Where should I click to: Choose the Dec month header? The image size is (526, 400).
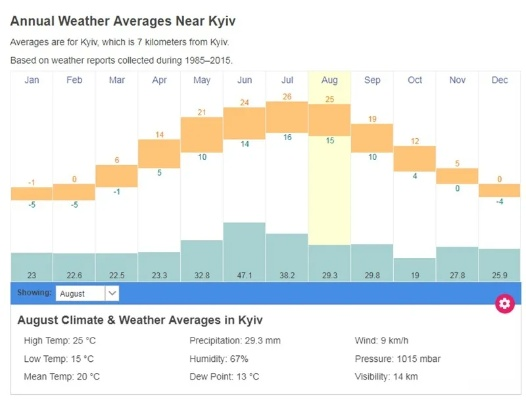(x=499, y=80)
